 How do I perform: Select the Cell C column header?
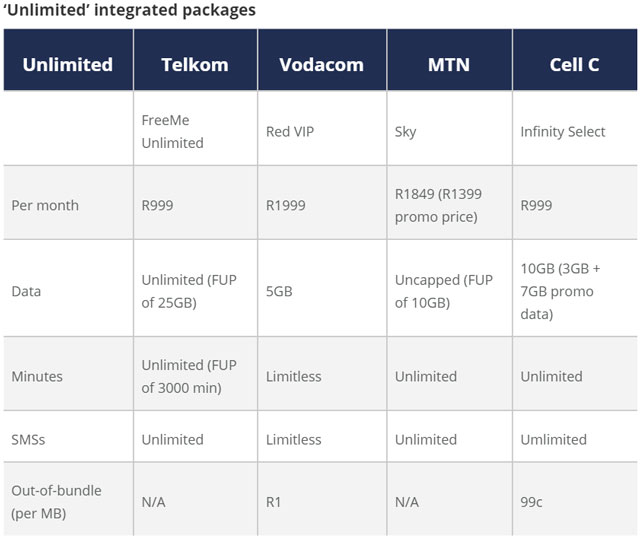574,65
